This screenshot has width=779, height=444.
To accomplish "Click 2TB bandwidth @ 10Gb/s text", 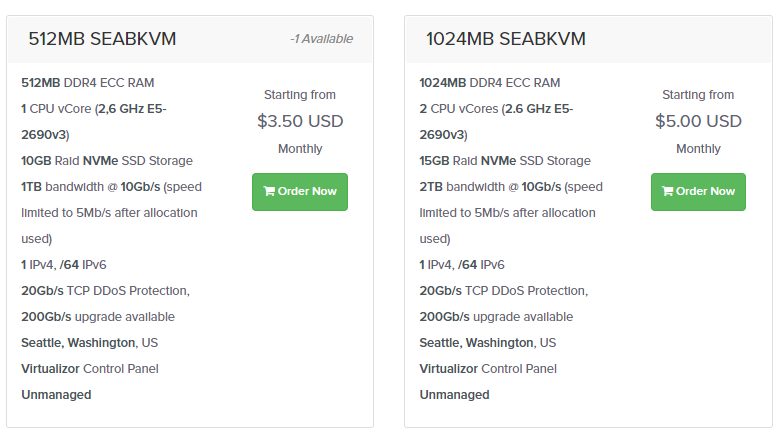I will (x=490, y=187).
